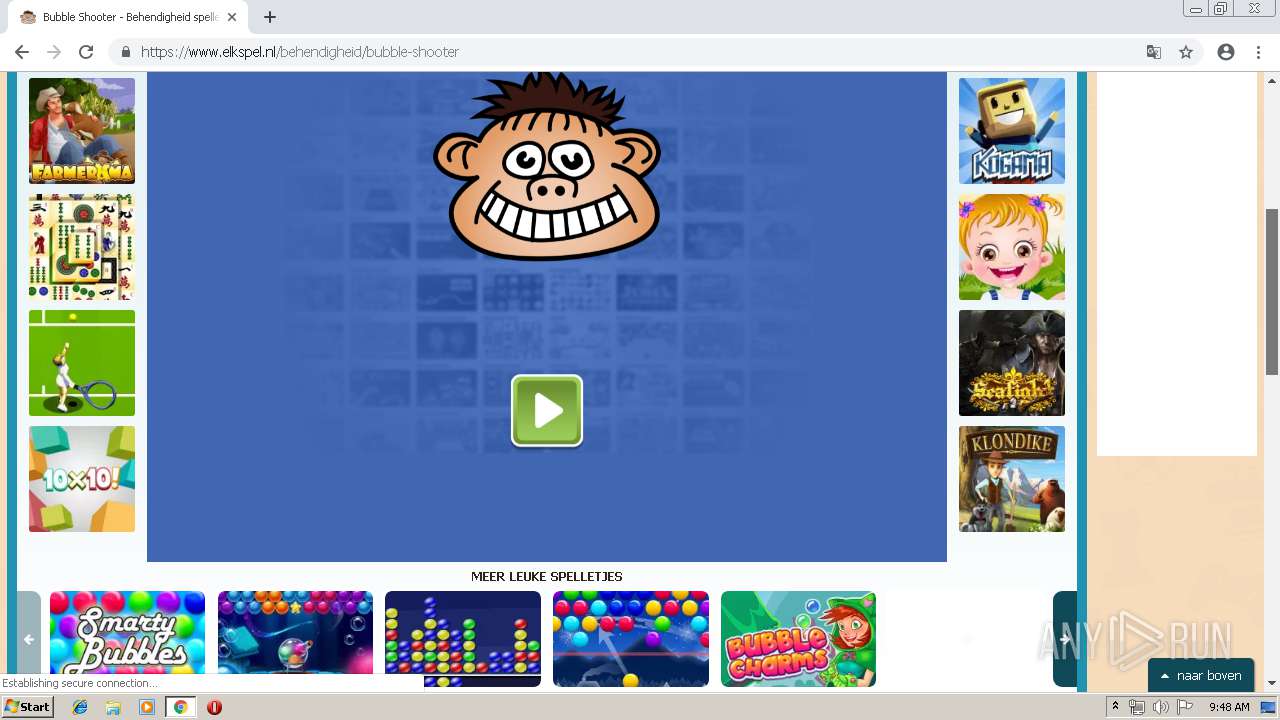
Task: Bookmark this page with the star icon
Action: [x=1186, y=52]
